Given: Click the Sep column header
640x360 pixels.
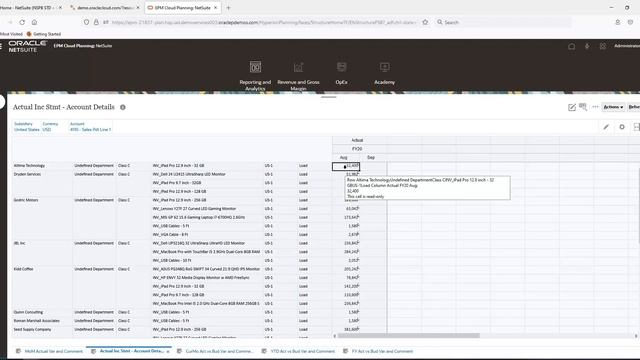Looking at the screenshot, I should [x=371, y=158].
